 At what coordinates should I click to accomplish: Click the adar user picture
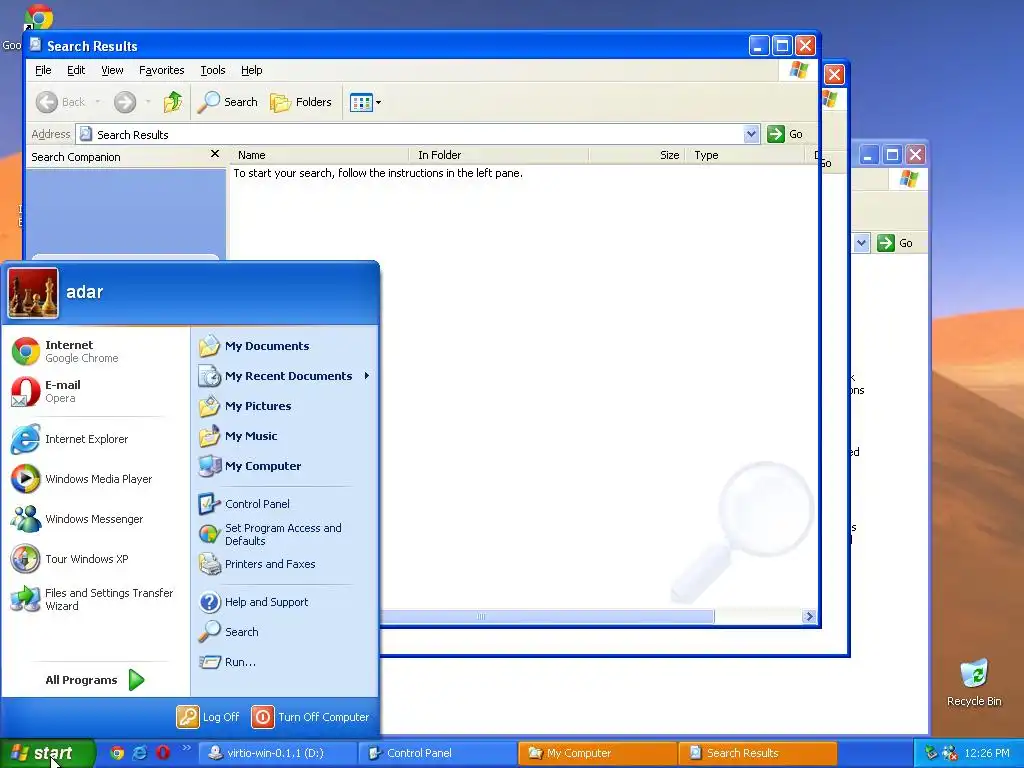(33, 293)
